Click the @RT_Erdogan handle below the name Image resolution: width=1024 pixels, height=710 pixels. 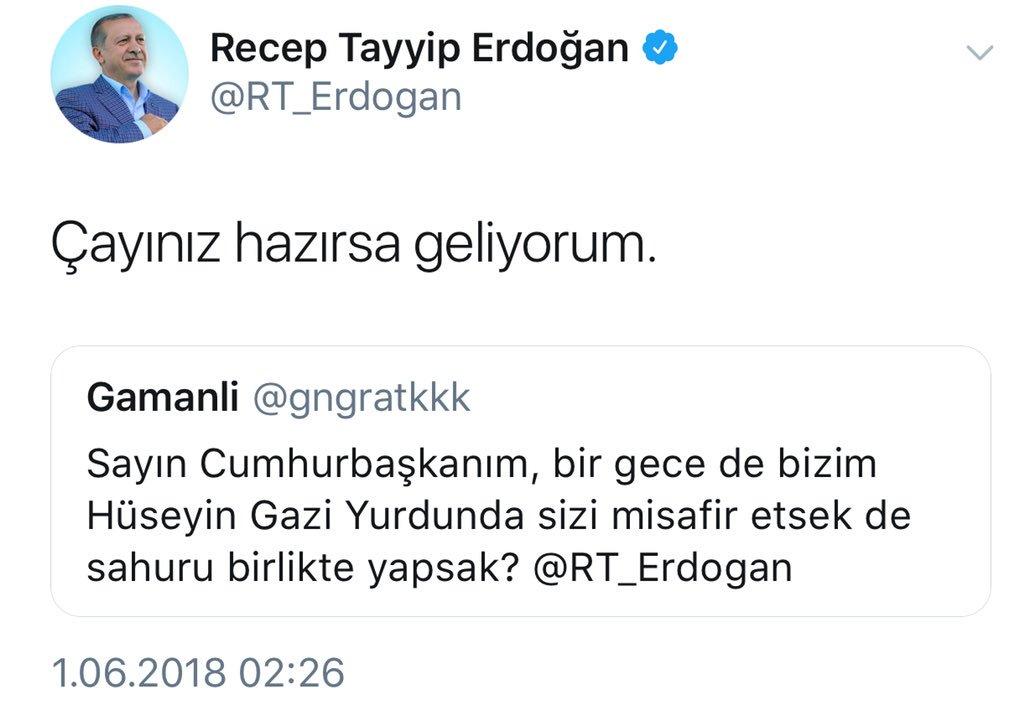tap(335, 97)
